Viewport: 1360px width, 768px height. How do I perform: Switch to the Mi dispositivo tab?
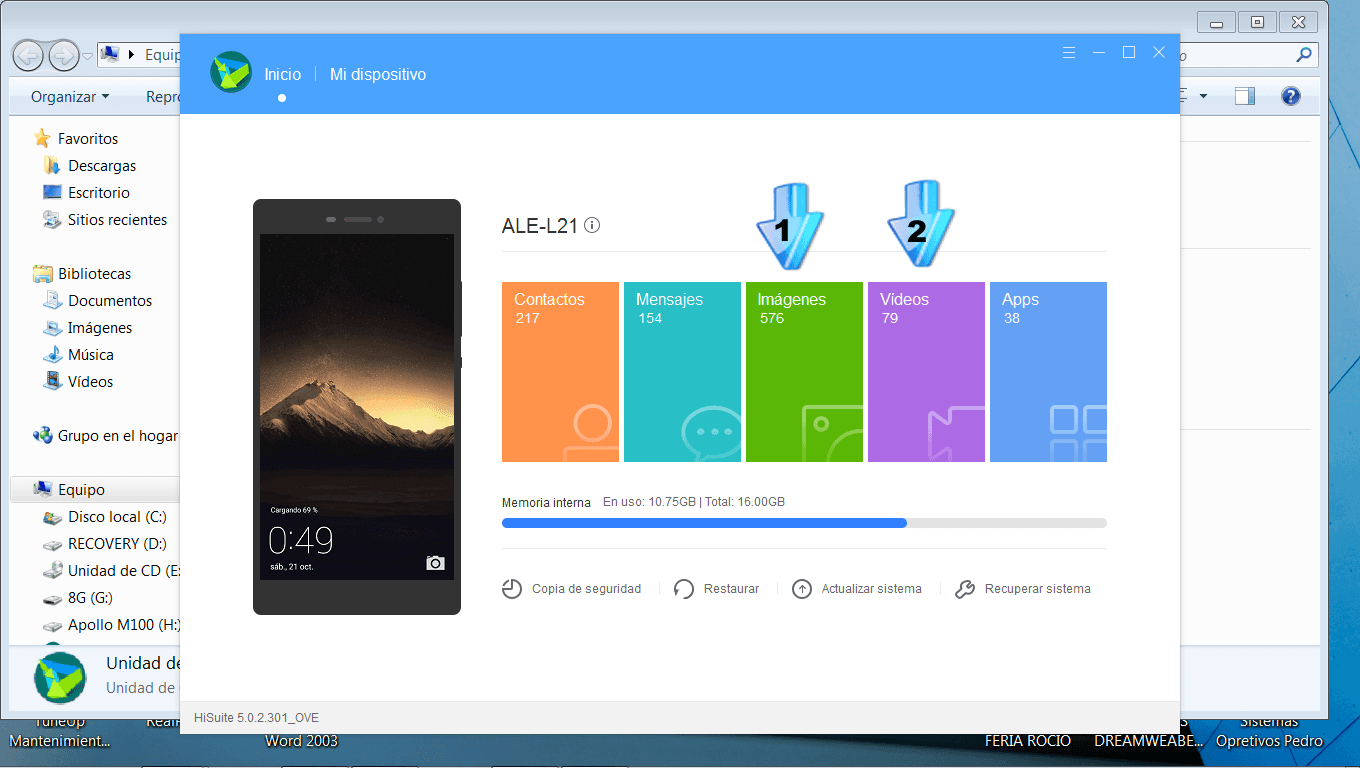point(378,74)
